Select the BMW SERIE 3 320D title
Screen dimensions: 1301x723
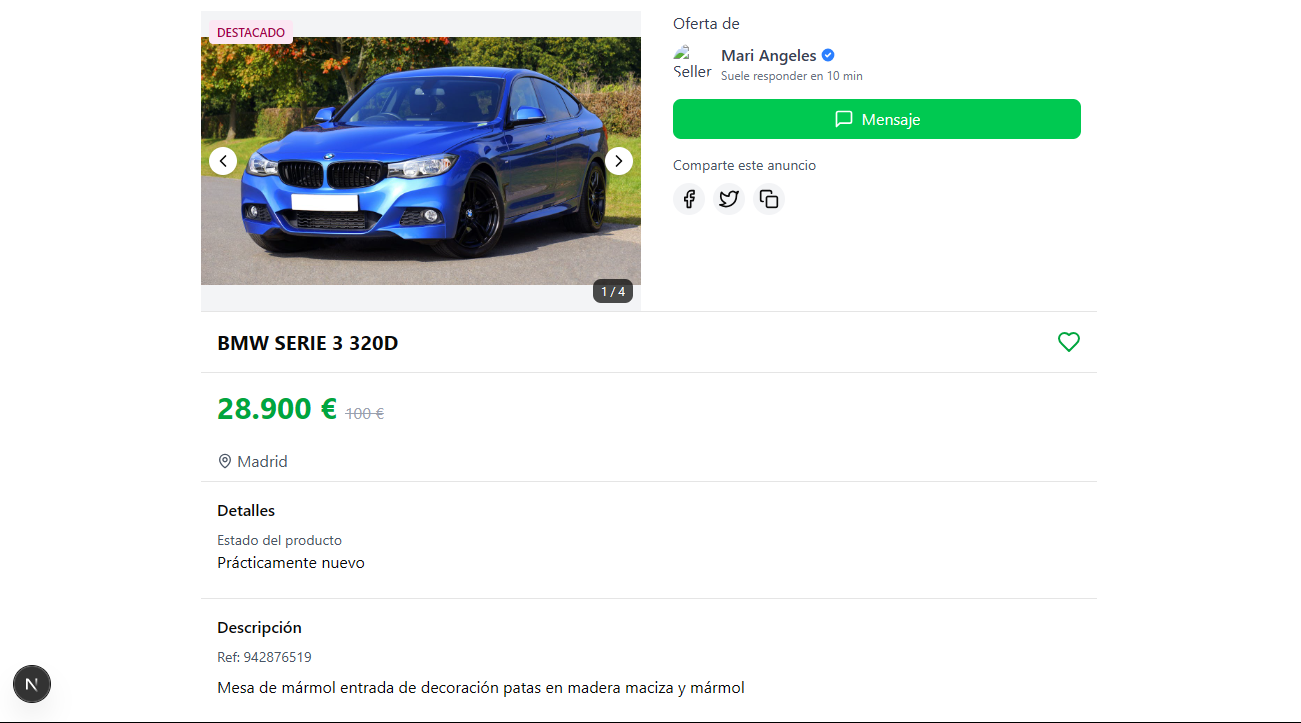[308, 343]
